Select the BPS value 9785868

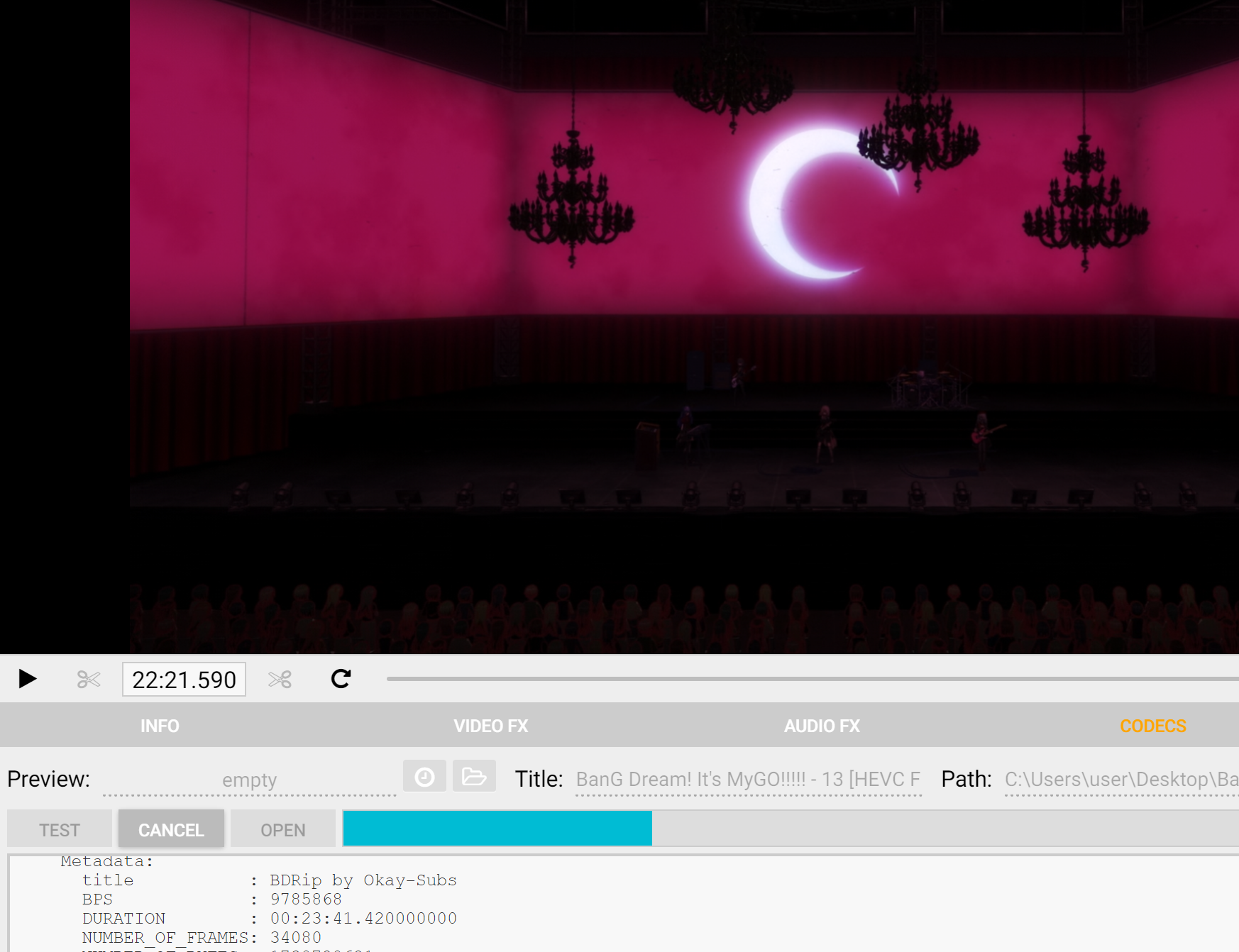click(306, 900)
